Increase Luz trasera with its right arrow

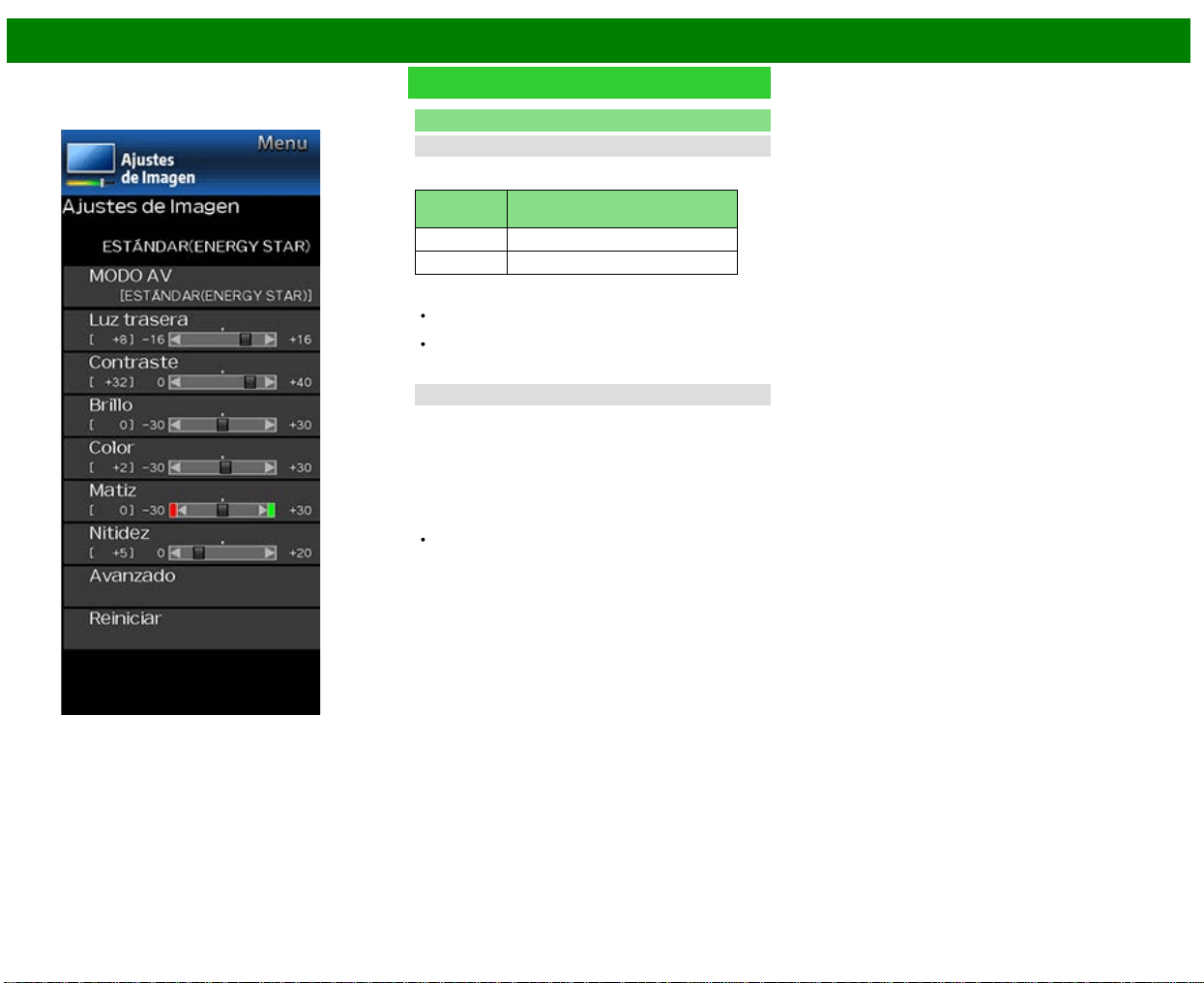[x=270, y=340]
